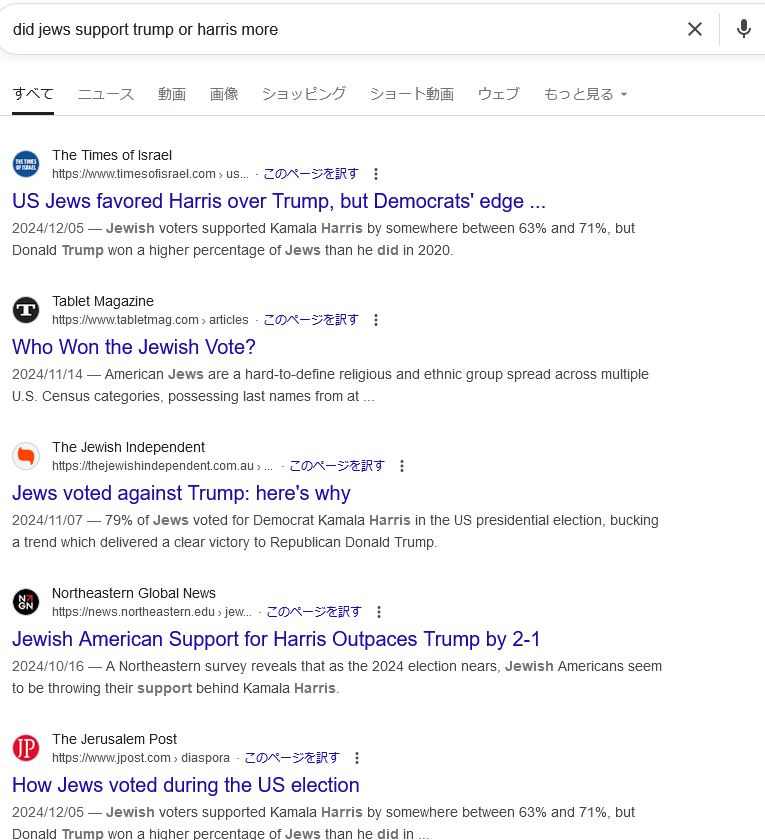Click the tabletmag.com articles URL
This screenshot has width=765, height=840.
click(150, 320)
